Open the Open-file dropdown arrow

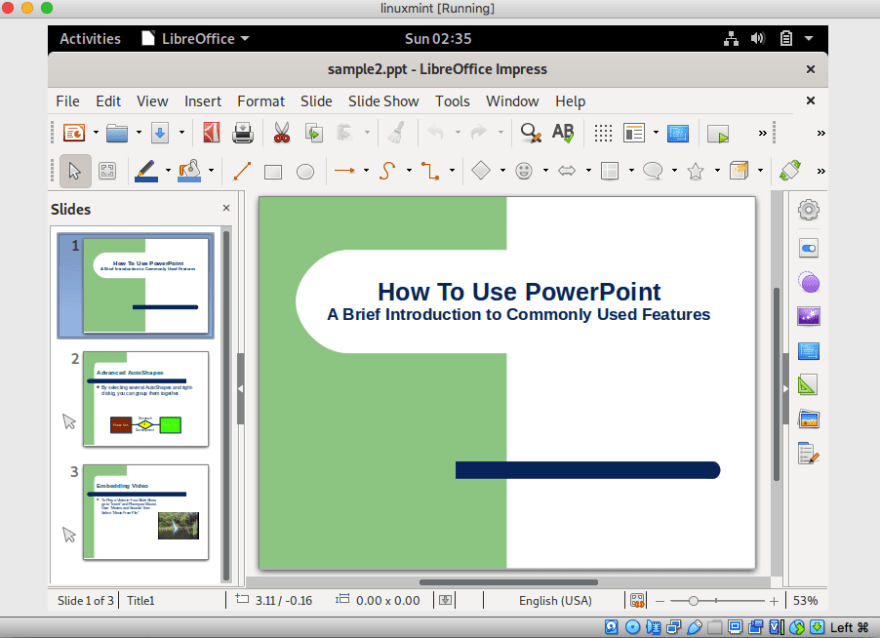139,133
